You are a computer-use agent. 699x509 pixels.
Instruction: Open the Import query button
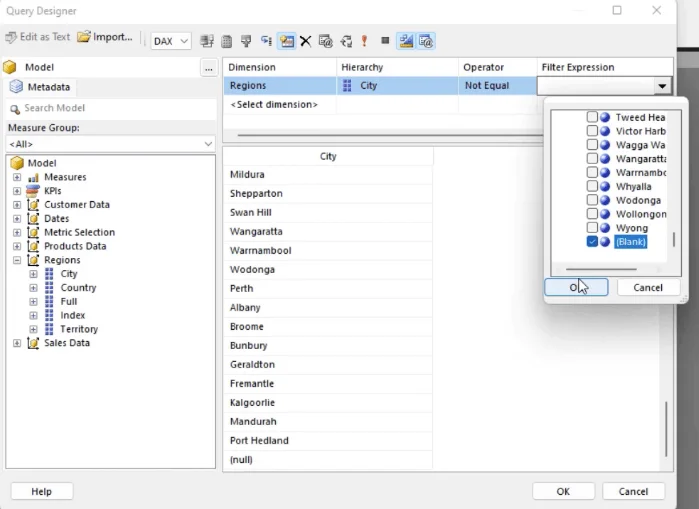click(x=105, y=37)
